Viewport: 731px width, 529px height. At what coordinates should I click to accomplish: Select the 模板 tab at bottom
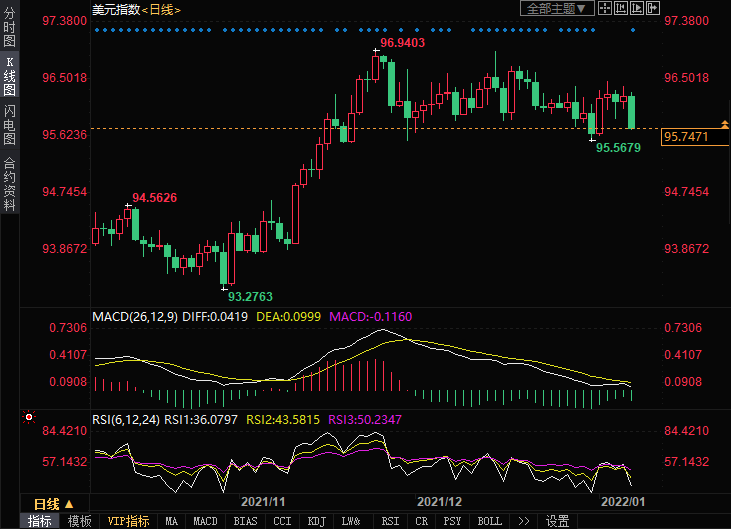(x=80, y=521)
